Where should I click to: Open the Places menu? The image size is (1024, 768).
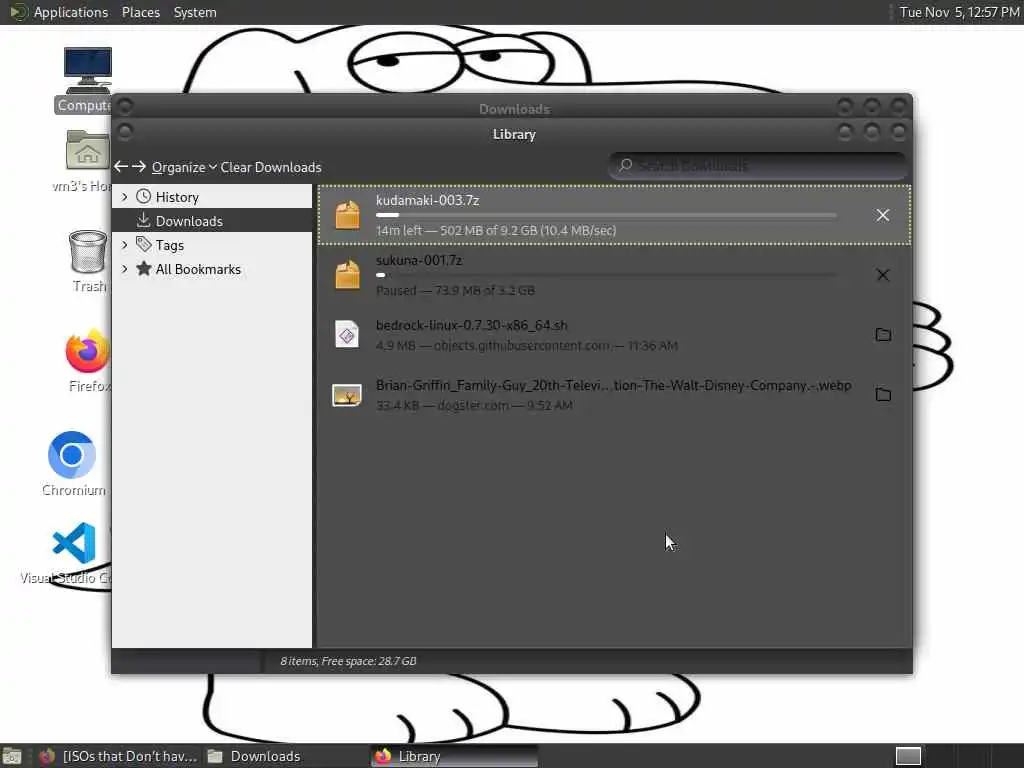140,12
